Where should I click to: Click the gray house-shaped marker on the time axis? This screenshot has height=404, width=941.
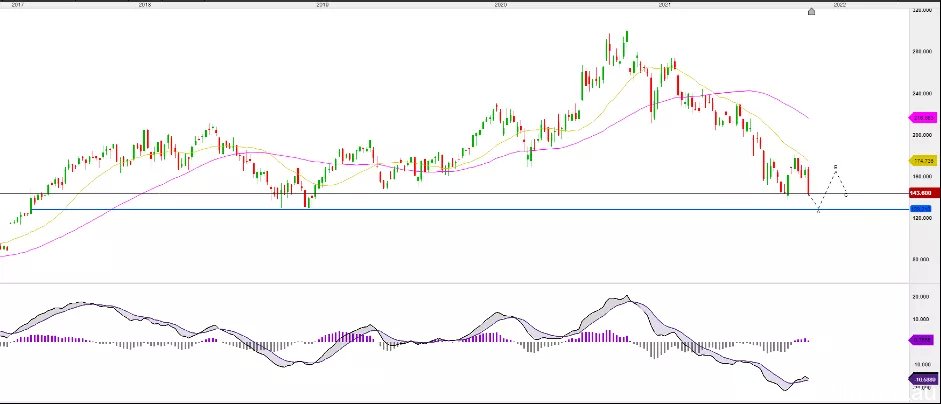pyautogui.click(x=811, y=11)
